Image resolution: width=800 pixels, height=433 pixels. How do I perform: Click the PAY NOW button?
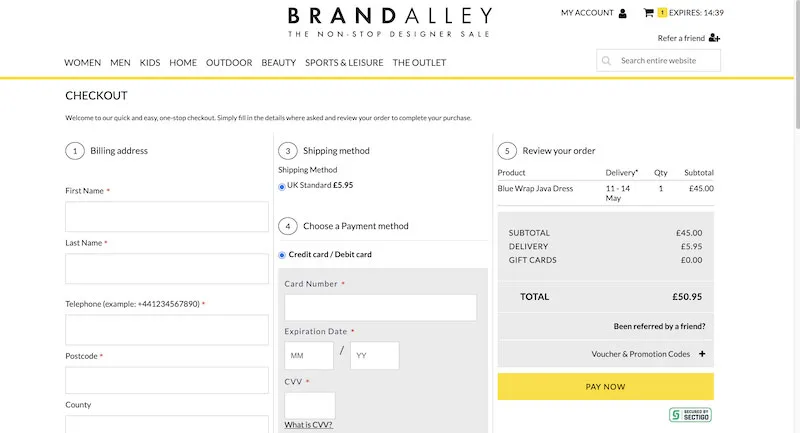pos(606,387)
